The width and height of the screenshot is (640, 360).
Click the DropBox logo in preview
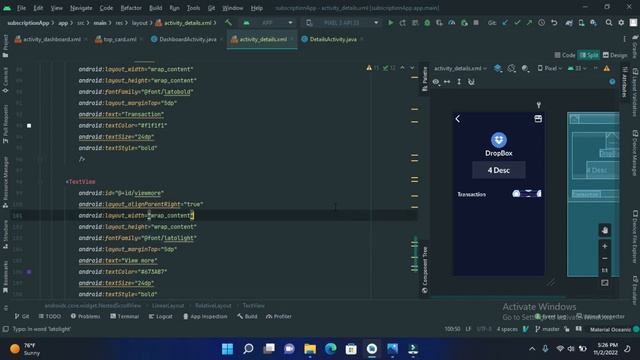click(x=498, y=140)
